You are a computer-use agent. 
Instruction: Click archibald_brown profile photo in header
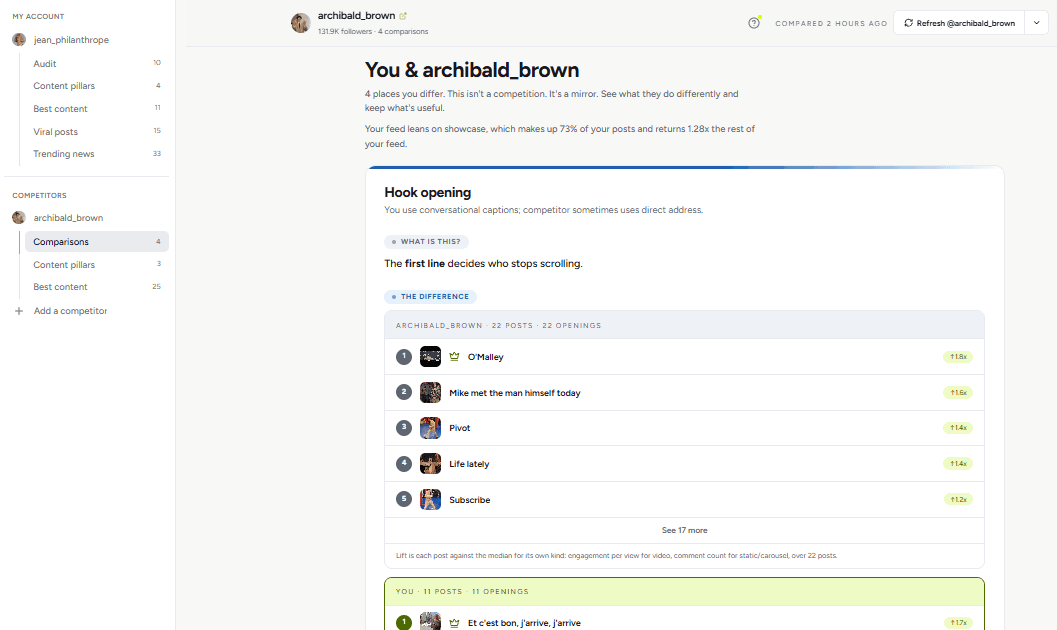301,23
